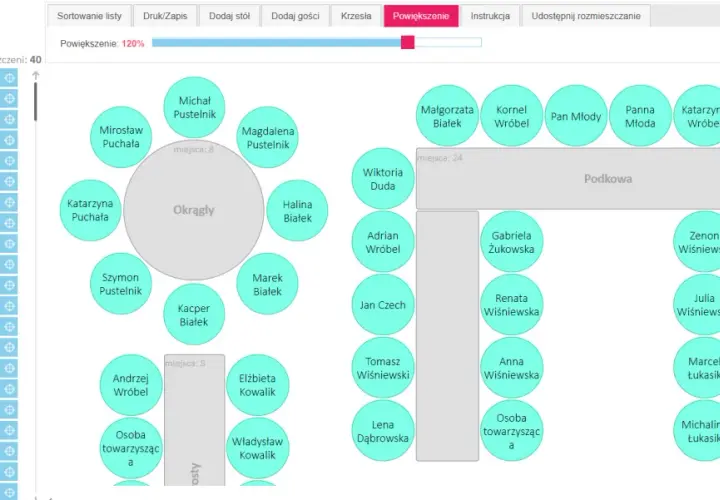This screenshot has width=720, height=500.
Task: Open the Sortowanie listy tab
Action: click(x=89, y=16)
